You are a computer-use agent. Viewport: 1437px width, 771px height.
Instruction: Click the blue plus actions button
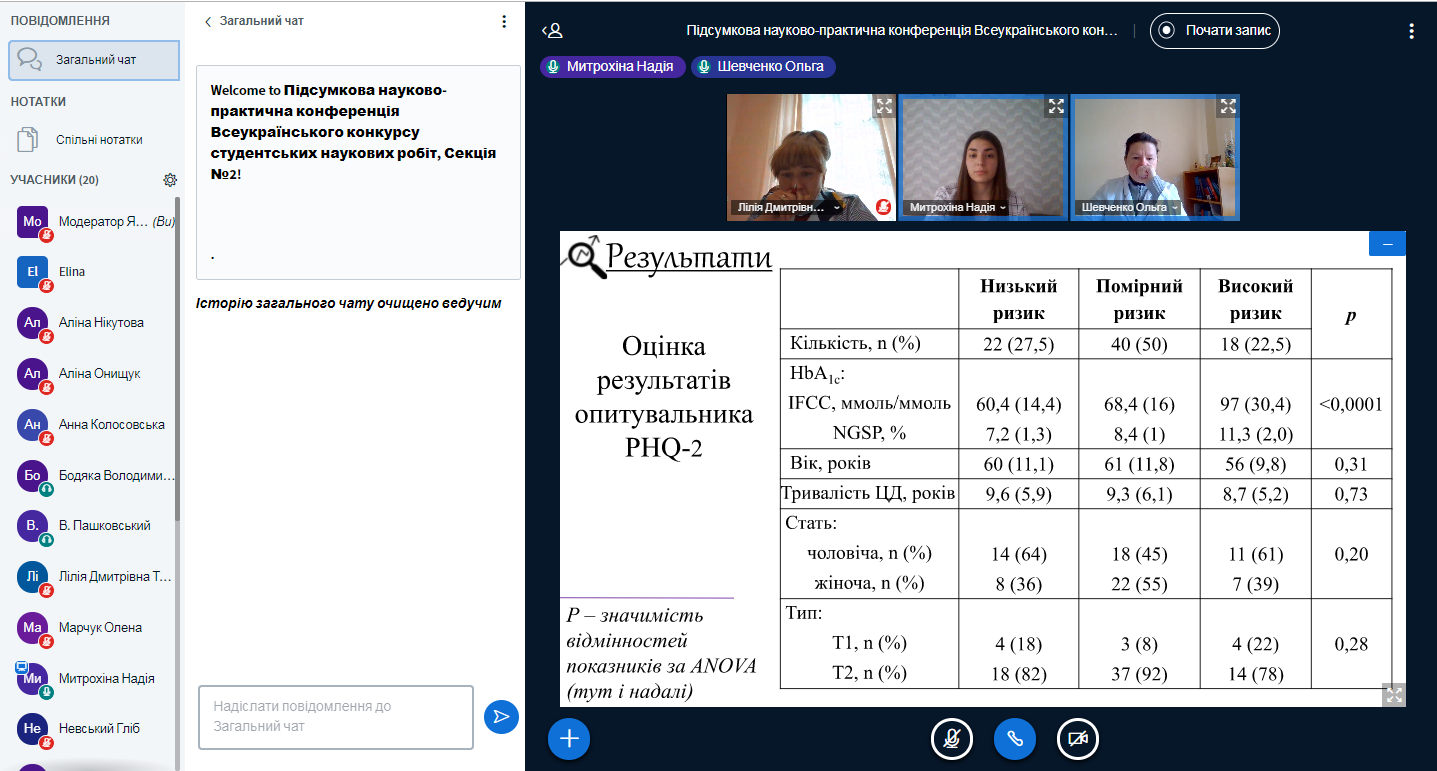569,739
